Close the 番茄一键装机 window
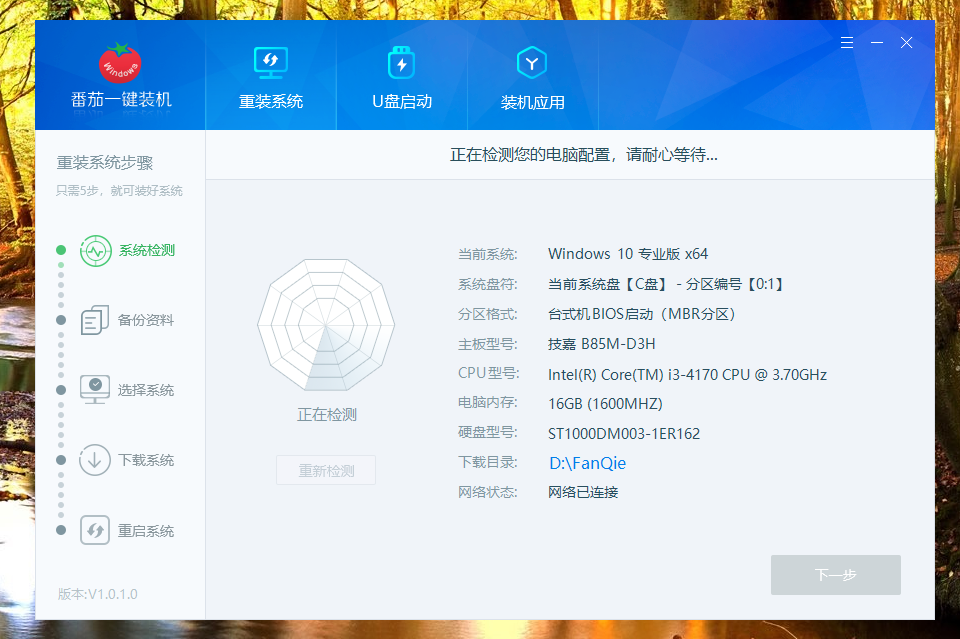This screenshot has width=960, height=639. (906, 43)
